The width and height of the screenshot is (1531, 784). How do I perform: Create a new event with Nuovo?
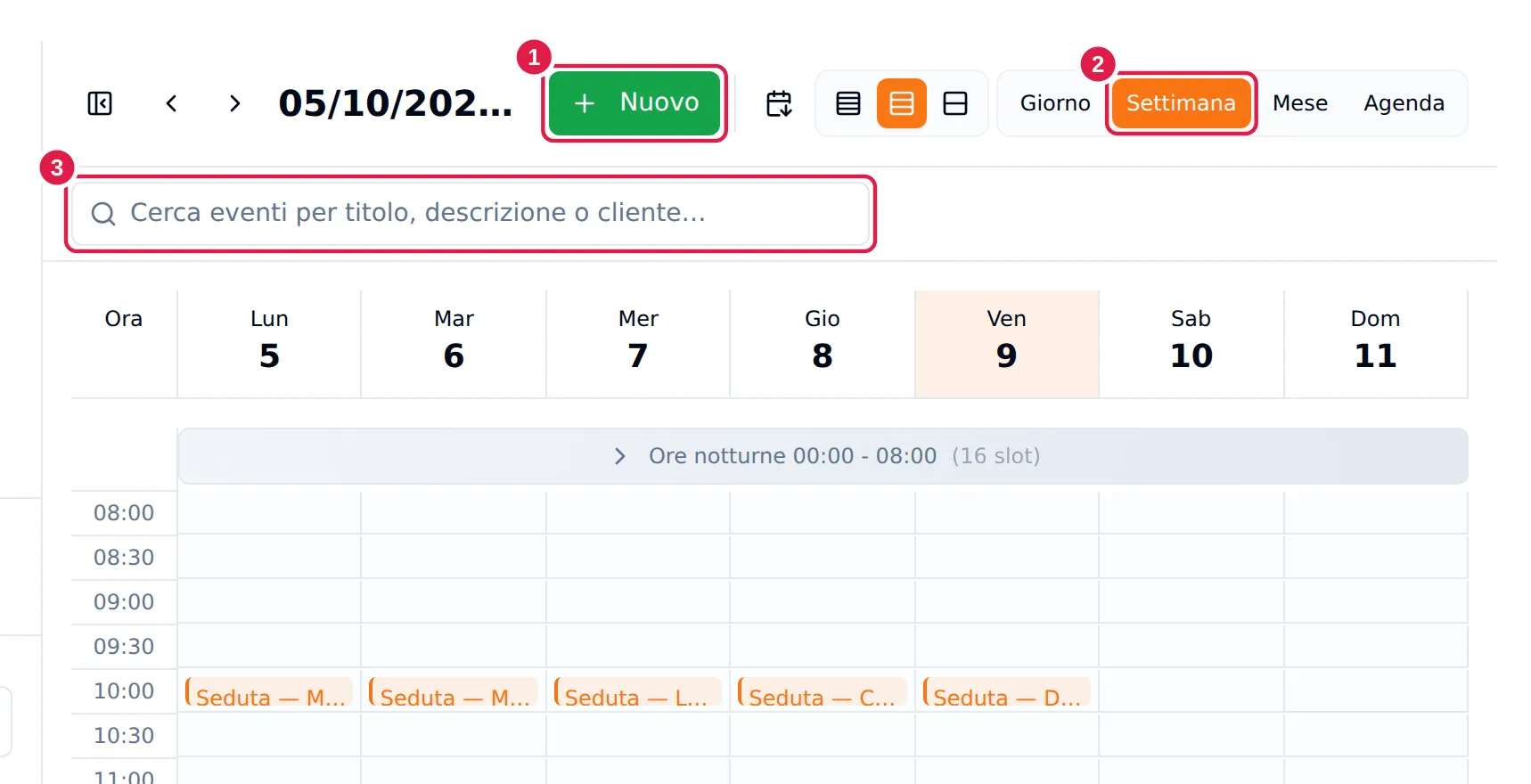coord(635,103)
